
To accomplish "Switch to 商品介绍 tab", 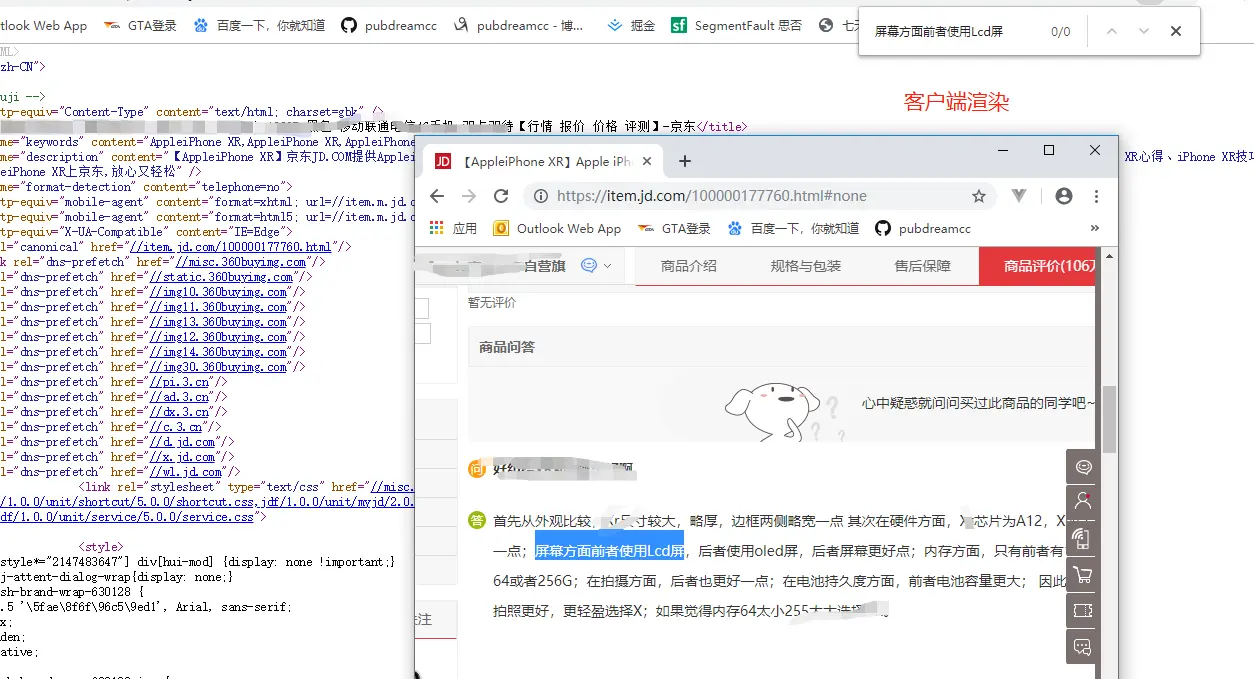I will click(x=688, y=266).
